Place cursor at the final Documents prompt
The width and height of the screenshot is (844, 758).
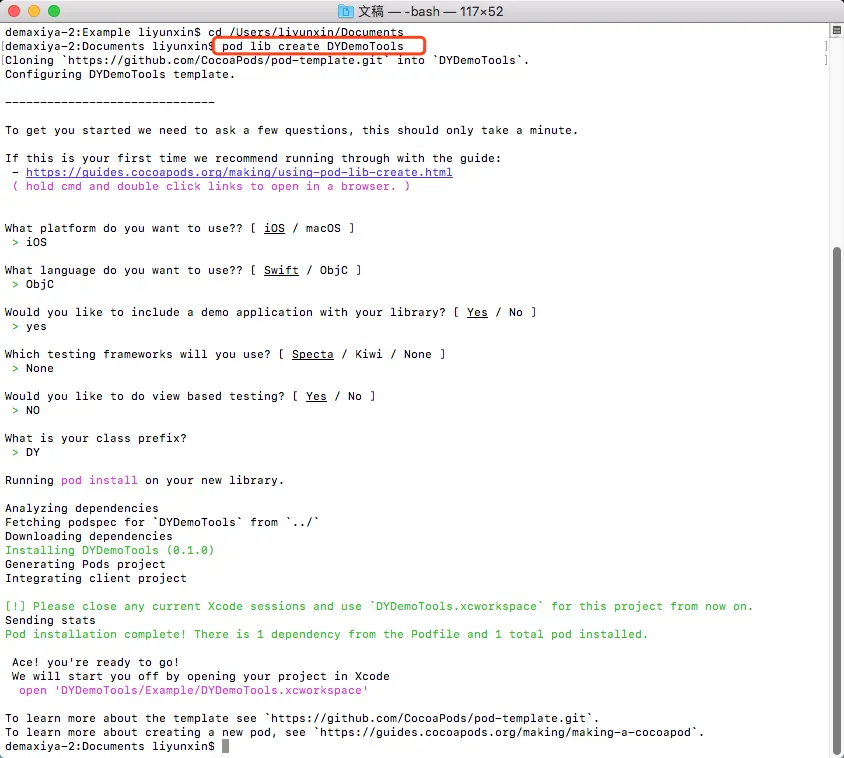coord(226,746)
